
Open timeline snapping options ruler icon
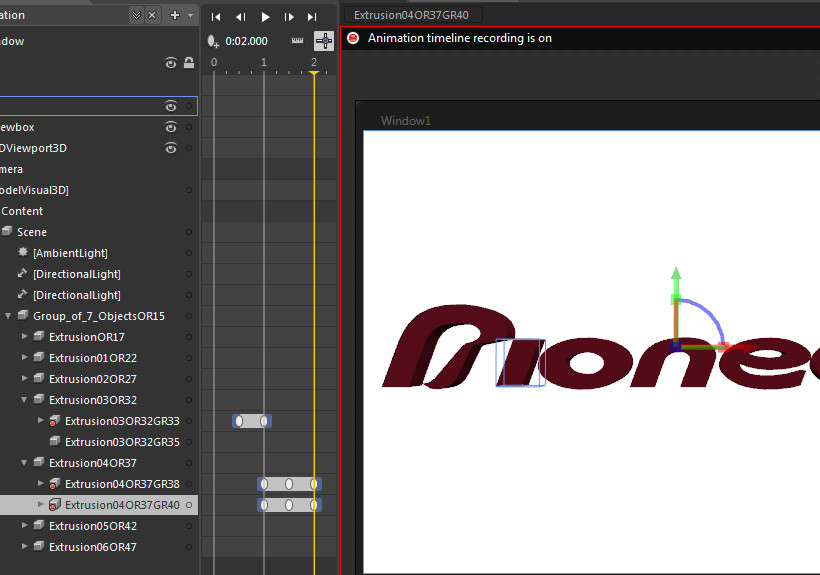coord(298,41)
